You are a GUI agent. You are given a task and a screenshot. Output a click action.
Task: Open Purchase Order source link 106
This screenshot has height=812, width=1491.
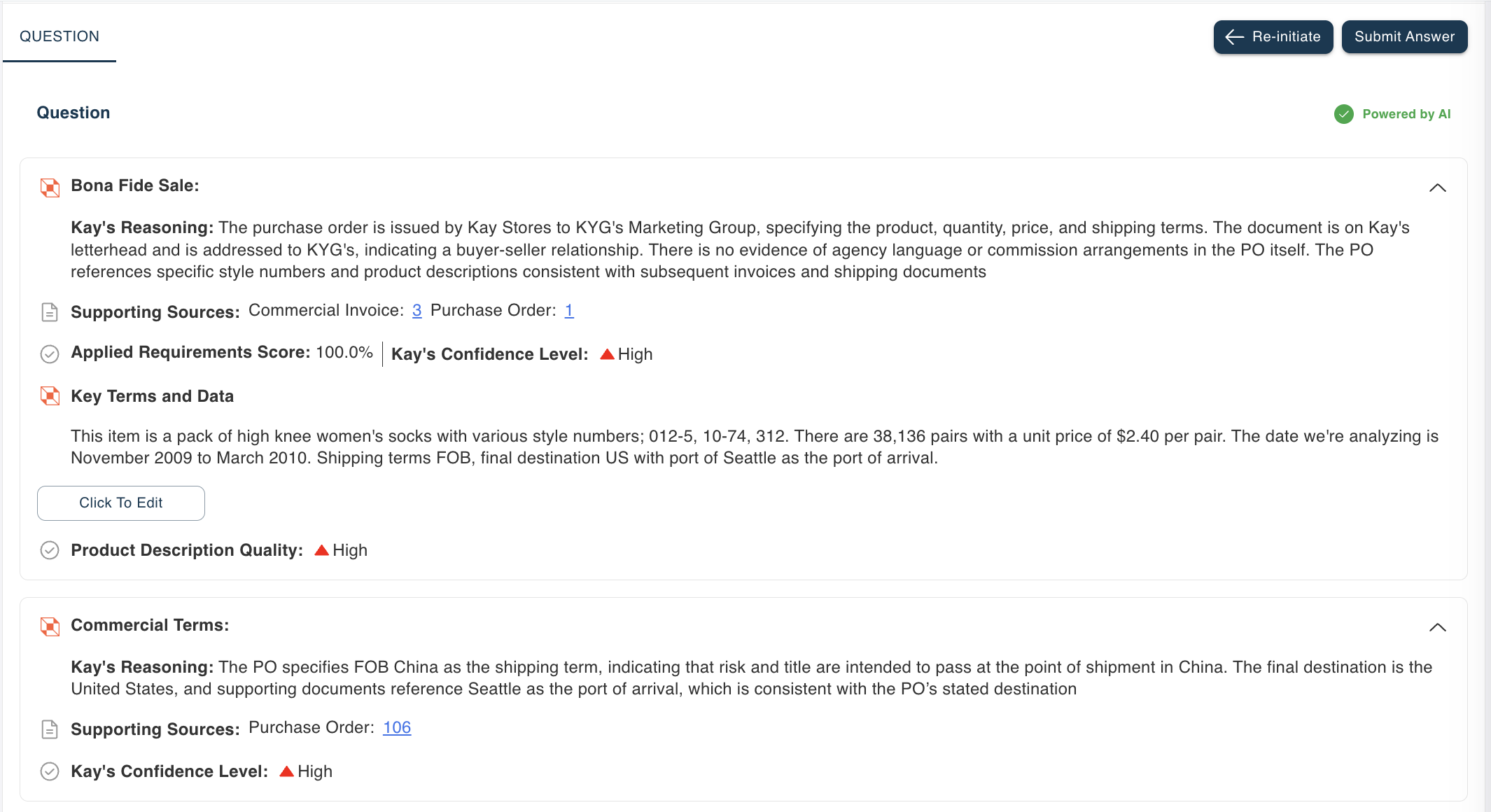coord(397,727)
